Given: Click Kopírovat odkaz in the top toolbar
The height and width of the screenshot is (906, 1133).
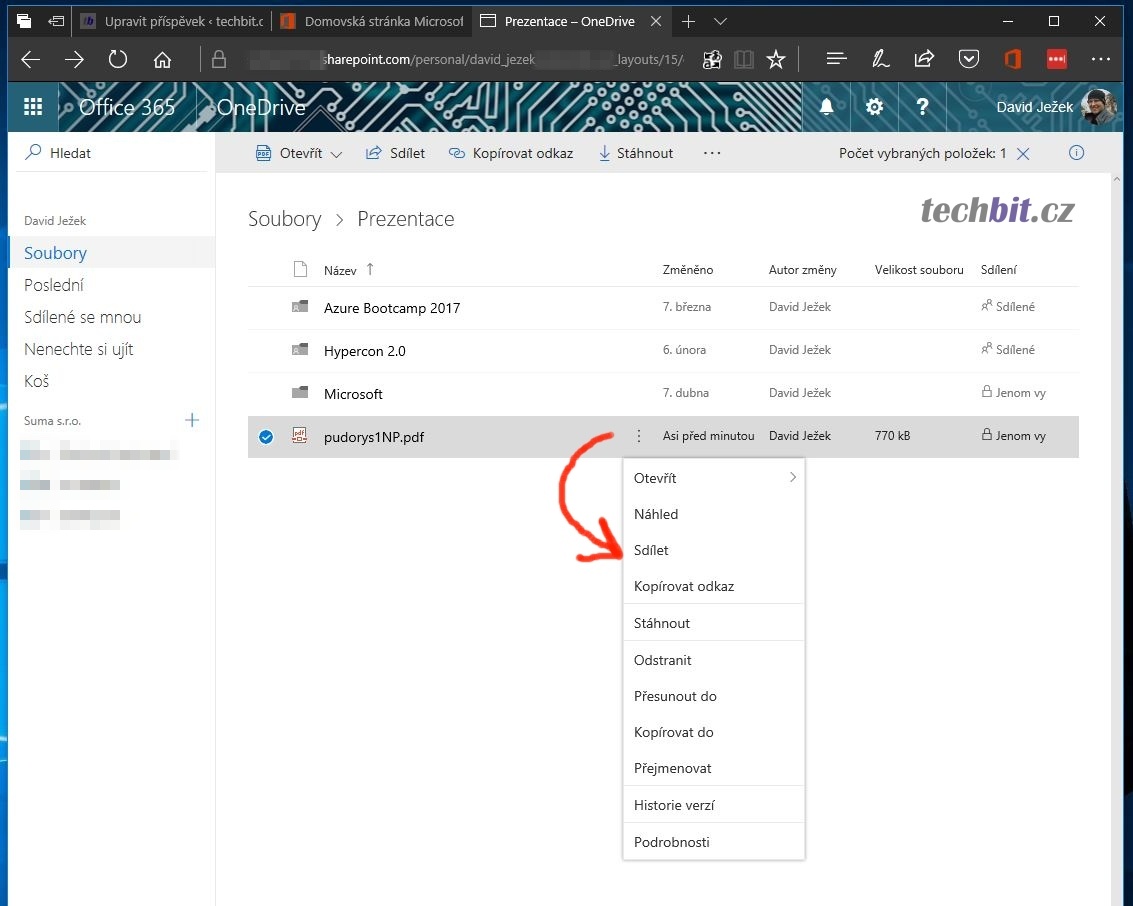Looking at the screenshot, I should (x=511, y=154).
